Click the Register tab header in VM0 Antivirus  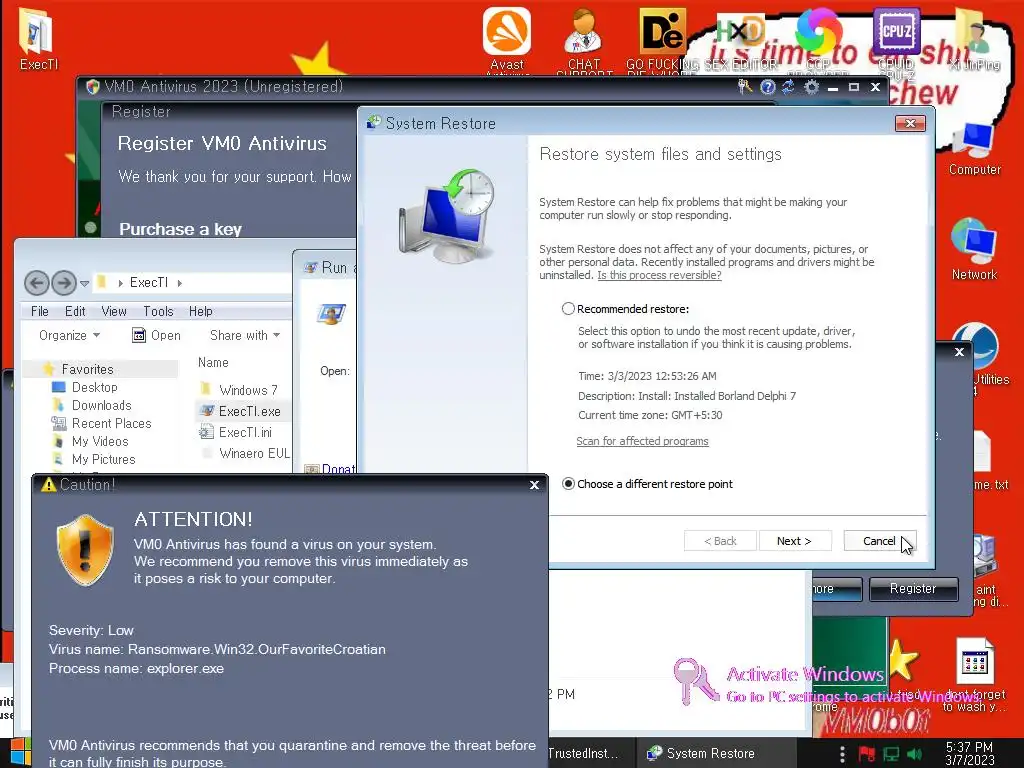click(141, 112)
